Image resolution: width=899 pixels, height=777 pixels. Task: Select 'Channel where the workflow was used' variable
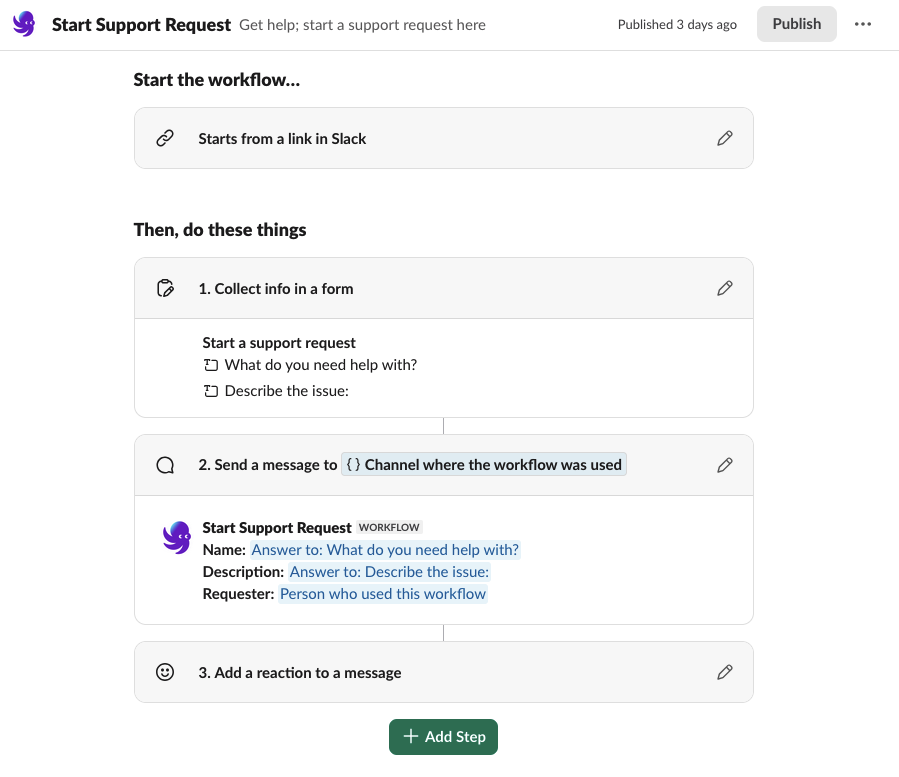coord(484,465)
